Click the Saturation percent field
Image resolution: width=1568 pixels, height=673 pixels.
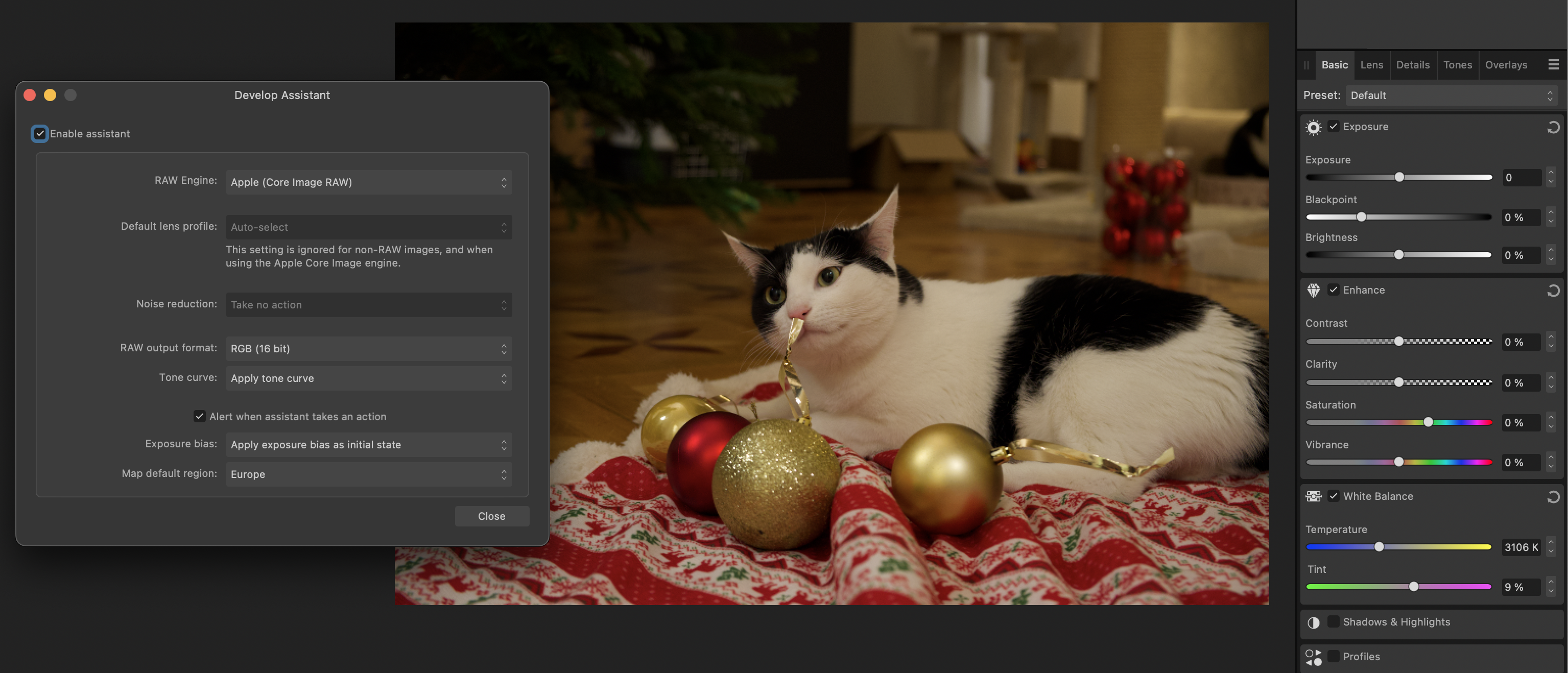(1522, 422)
